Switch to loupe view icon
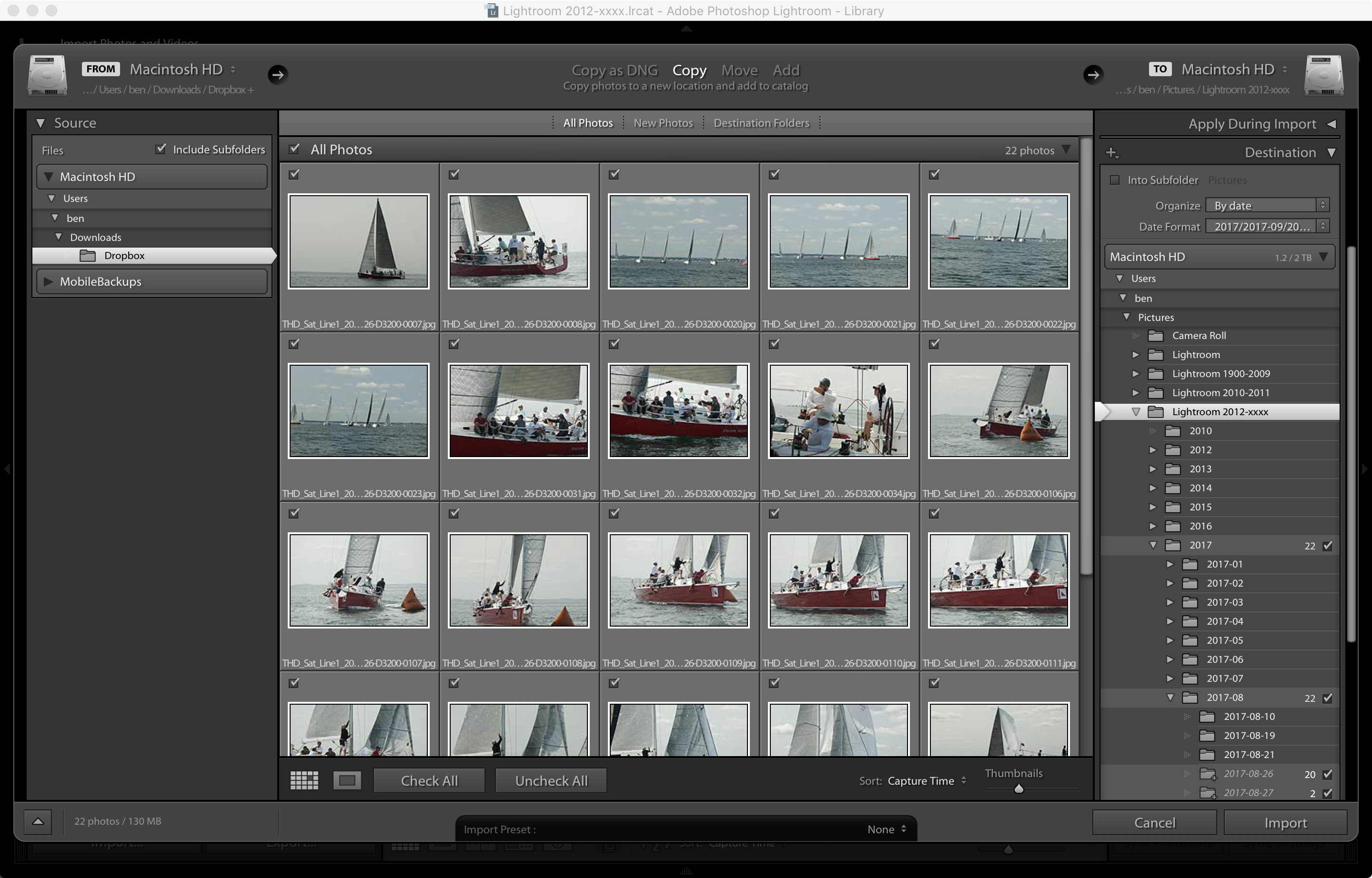This screenshot has width=1372, height=878. [347, 780]
